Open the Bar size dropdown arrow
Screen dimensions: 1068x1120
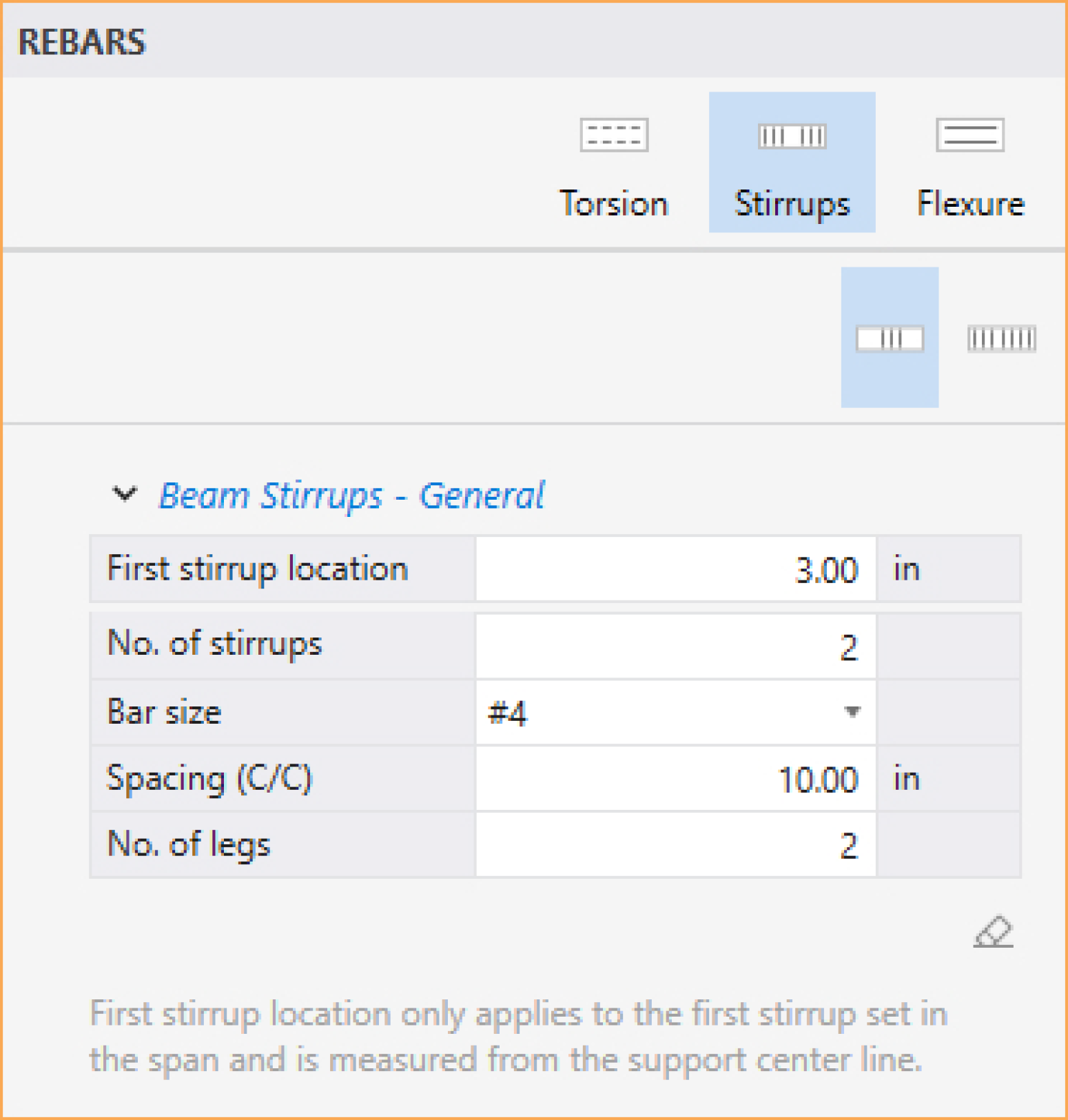pos(852,712)
